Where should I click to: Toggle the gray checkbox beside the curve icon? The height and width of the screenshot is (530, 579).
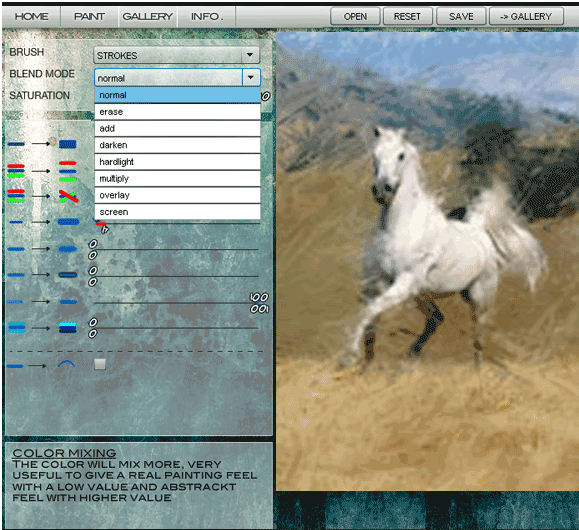(x=100, y=364)
